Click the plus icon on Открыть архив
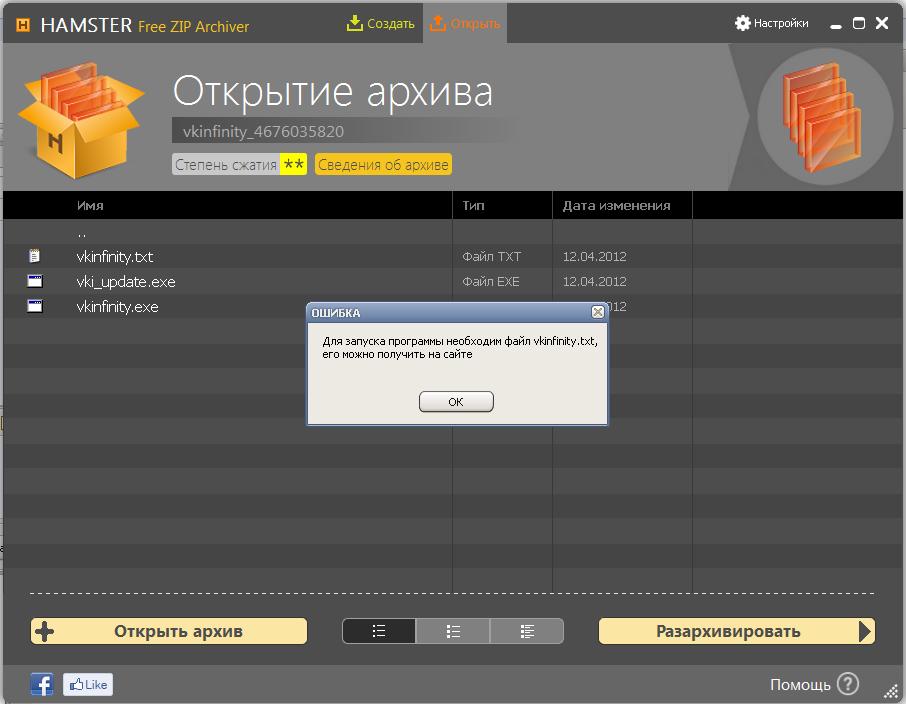 point(44,631)
